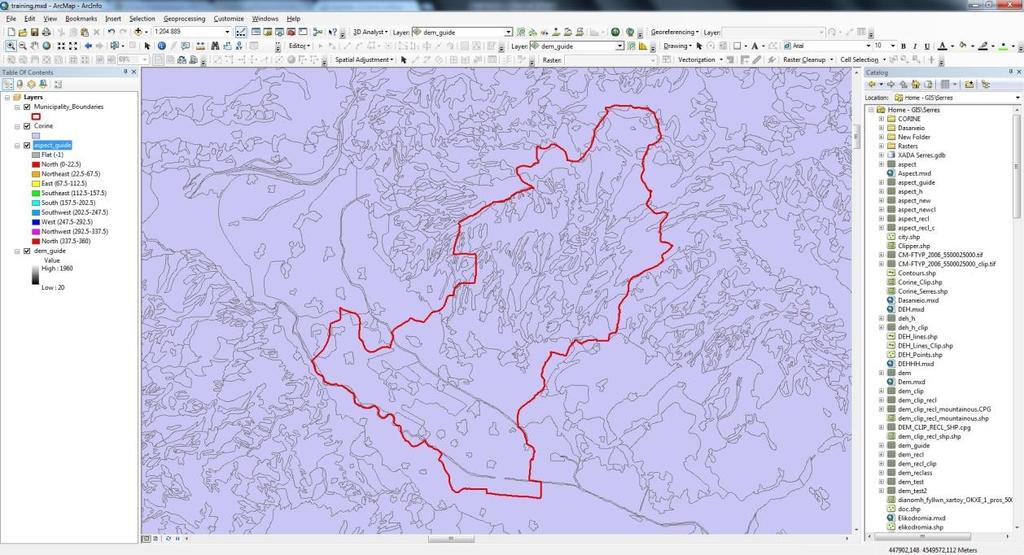Select city.shp in the Catalog tree
This screenshot has width=1024, height=555.
tap(908, 237)
